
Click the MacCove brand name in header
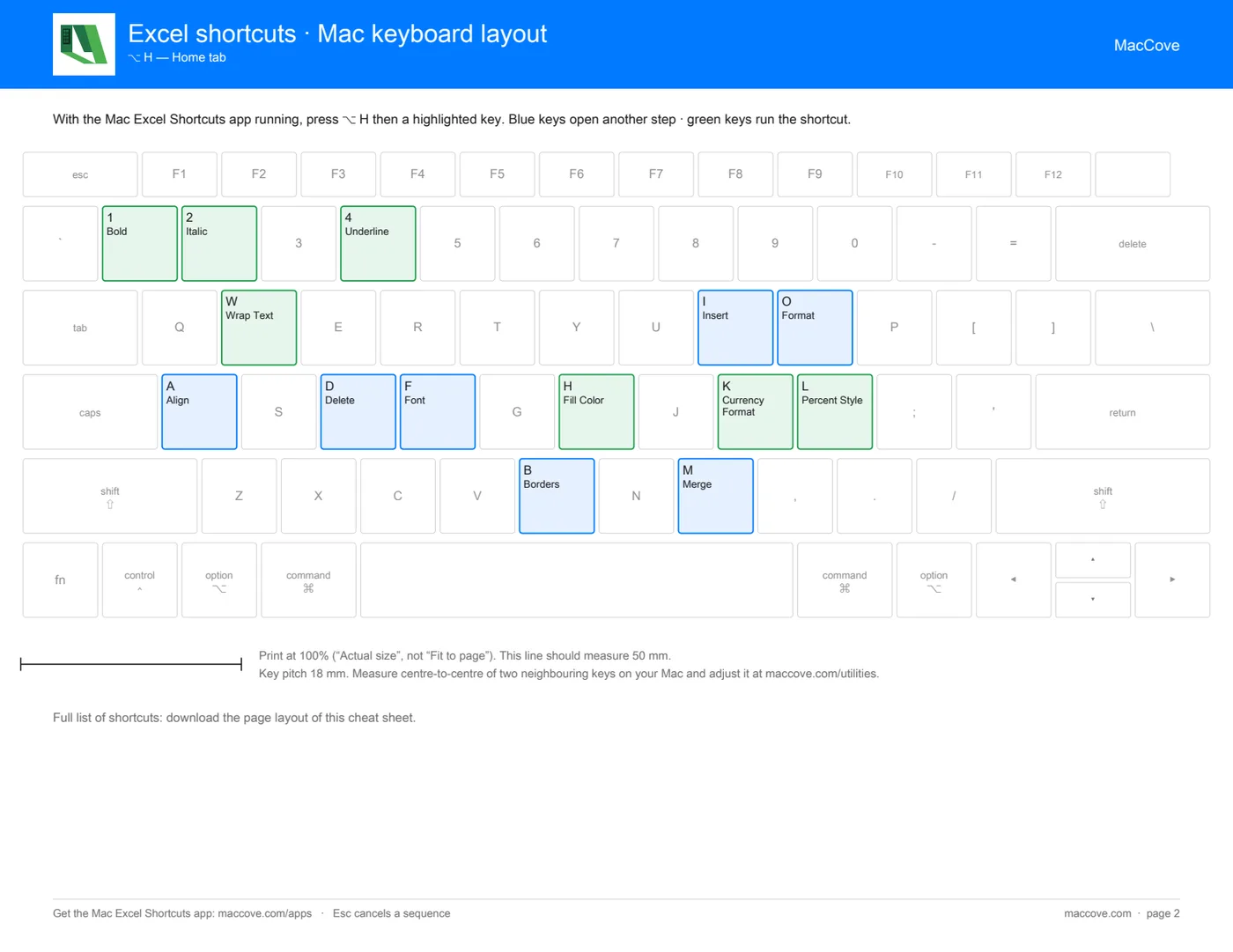(1146, 45)
